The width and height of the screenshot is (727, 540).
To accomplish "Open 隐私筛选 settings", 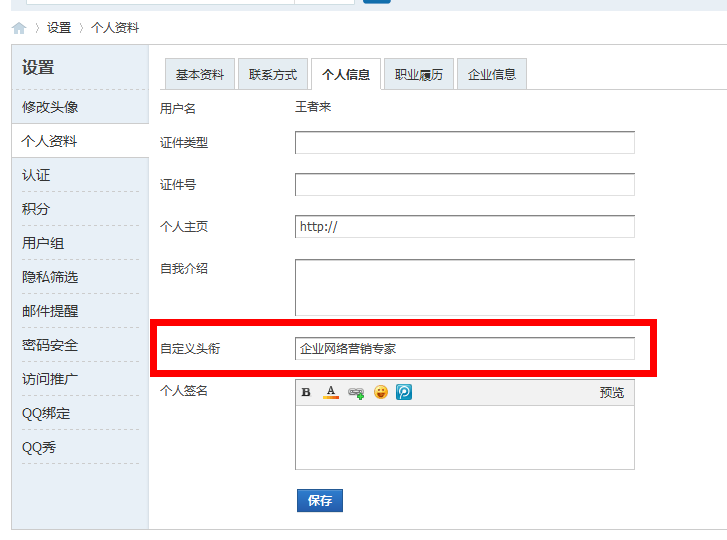I will [80, 277].
